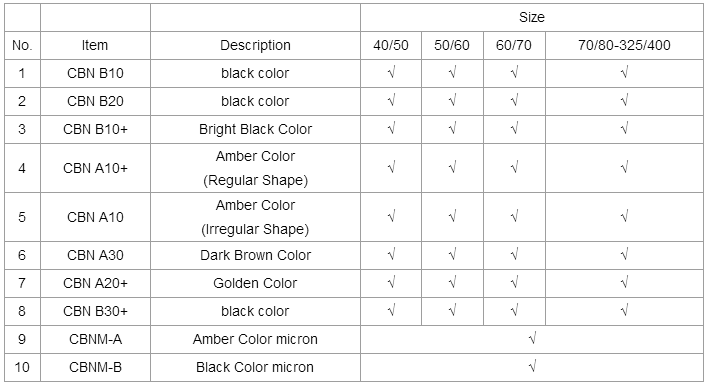Click the checkmark in CBNM-A row
Image resolution: width=707 pixels, height=384 pixels.
[x=533, y=339]
